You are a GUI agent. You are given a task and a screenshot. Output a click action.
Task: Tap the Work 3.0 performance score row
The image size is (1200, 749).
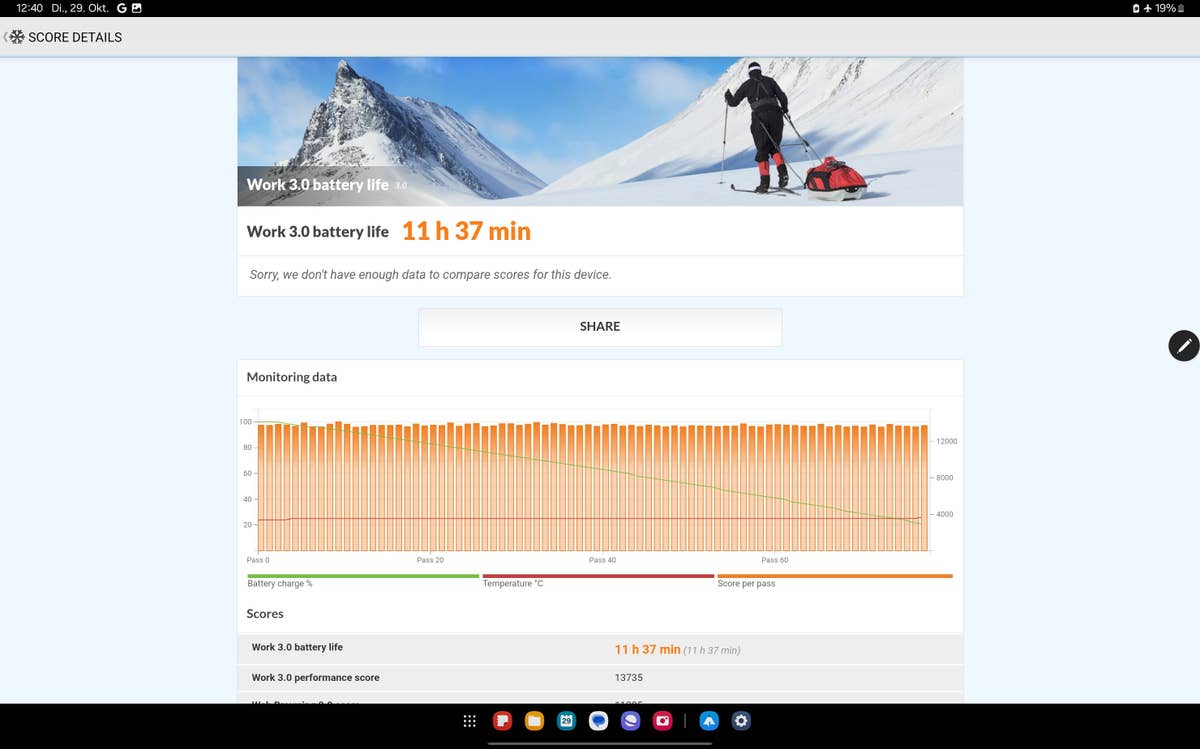[600, 678]
